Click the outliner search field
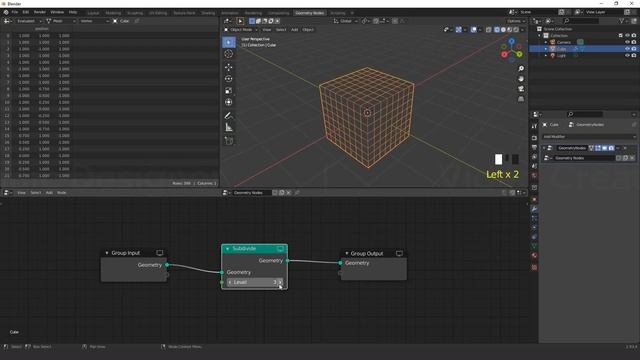 (x=581, y=21)
